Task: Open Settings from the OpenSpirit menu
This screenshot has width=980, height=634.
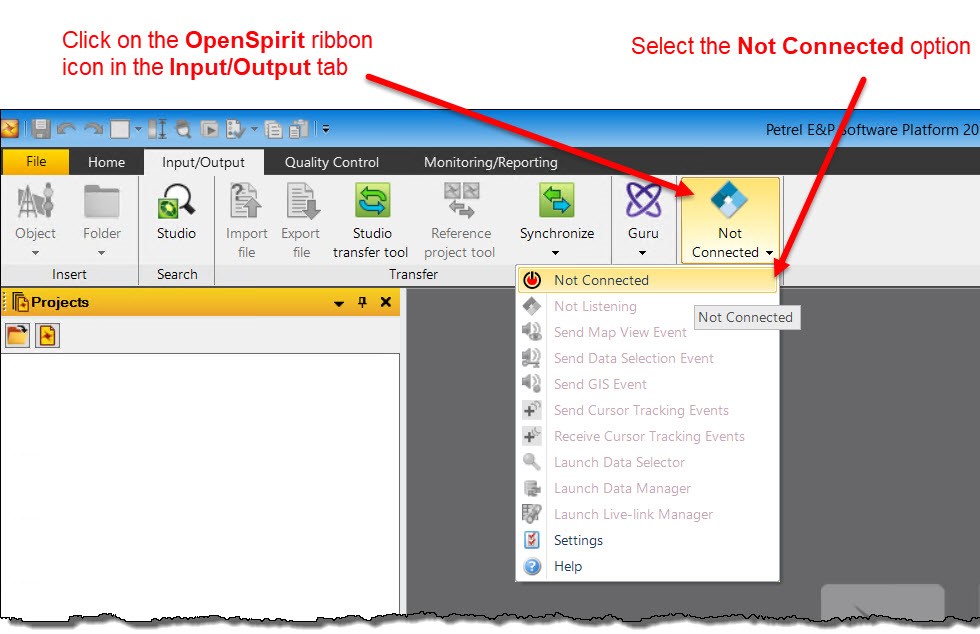Action: click(x=648, y=540)
